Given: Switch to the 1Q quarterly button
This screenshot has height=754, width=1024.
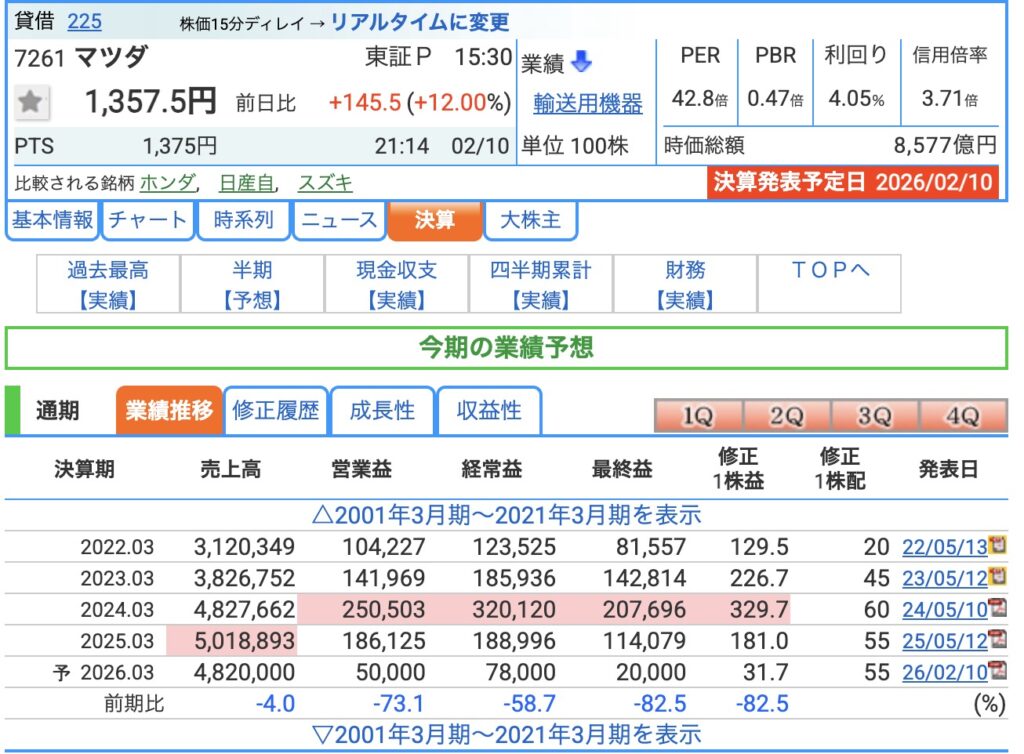Looking at the screenshot, I should pos(696,417).
